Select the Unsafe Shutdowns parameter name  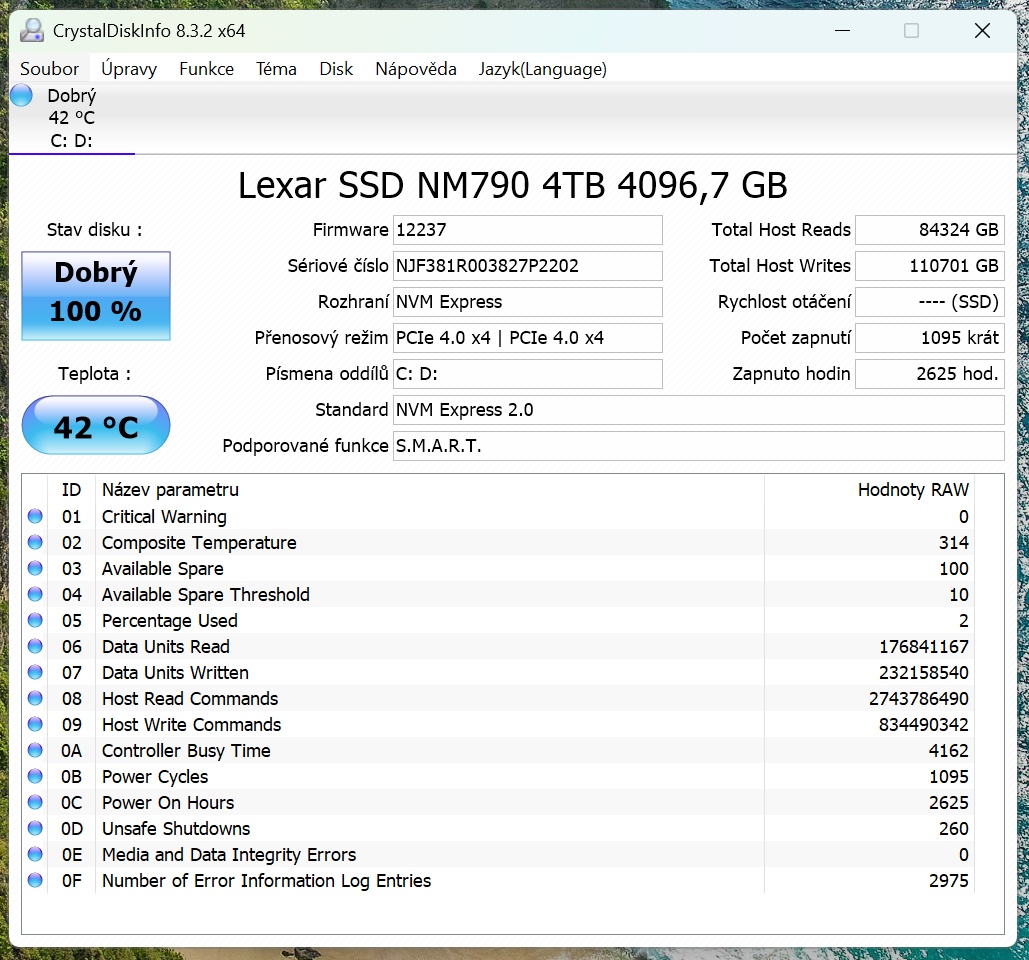pos(176,829)
